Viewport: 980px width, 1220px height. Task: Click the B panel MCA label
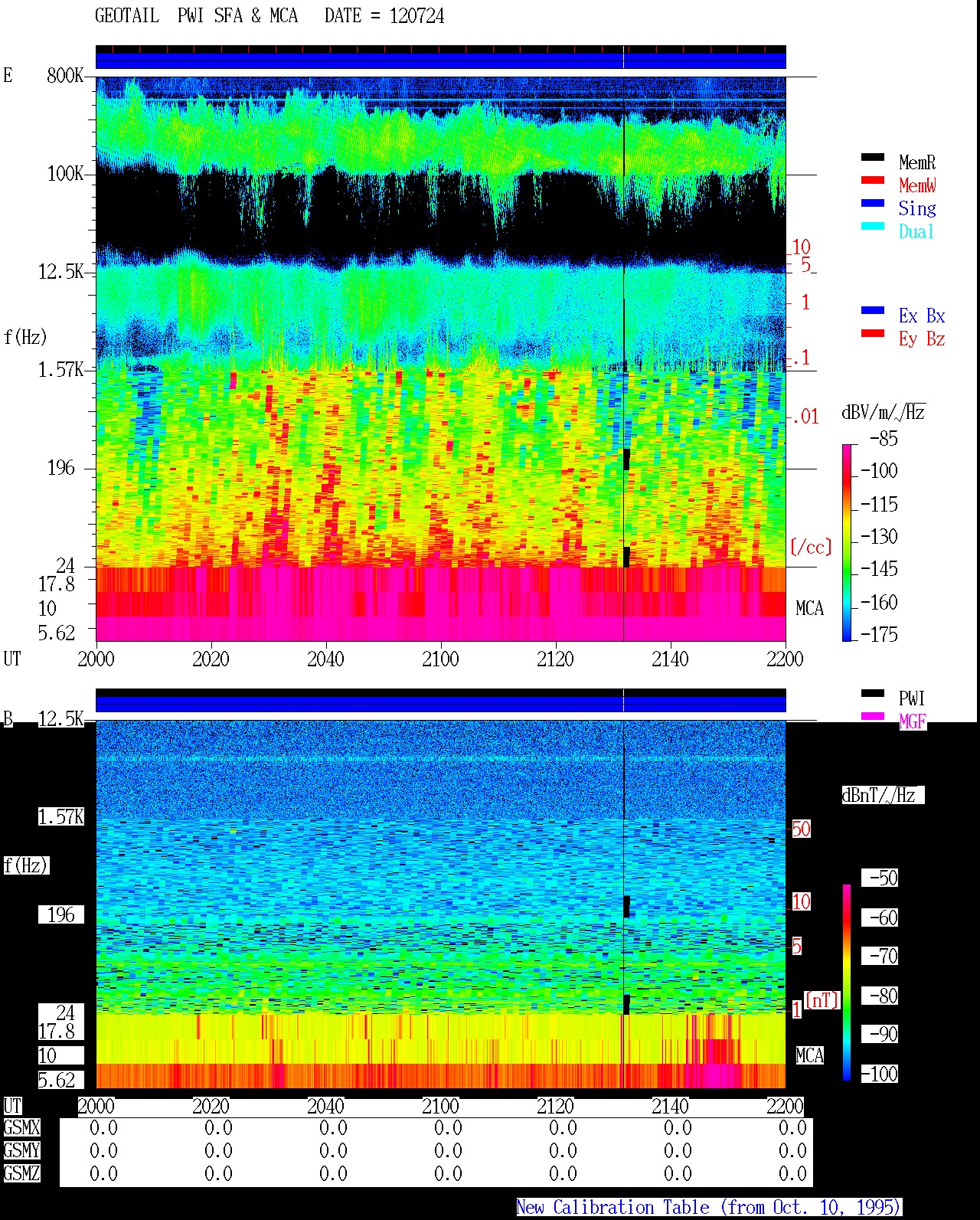click(809, 1055)
